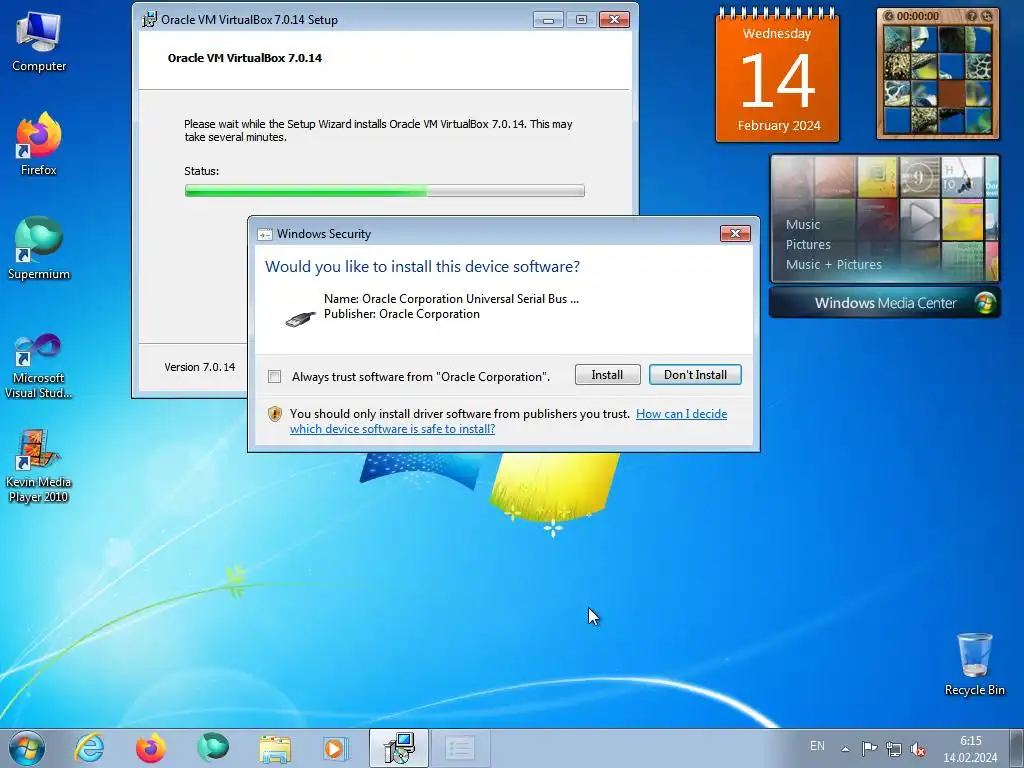Click the VirtualBox installation progress bar

385,191
